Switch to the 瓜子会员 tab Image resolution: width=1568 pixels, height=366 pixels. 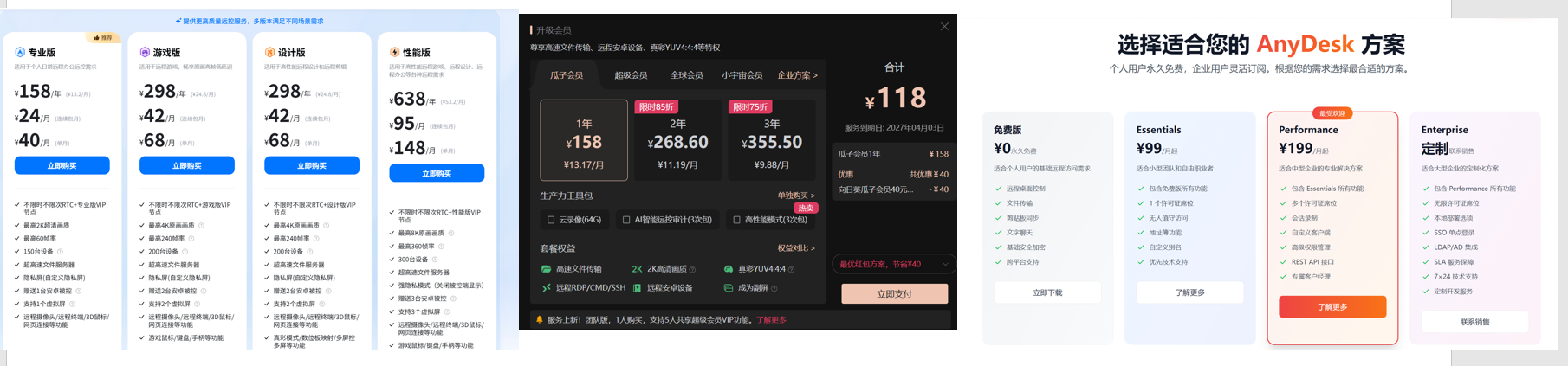click(x=567, y=75)
